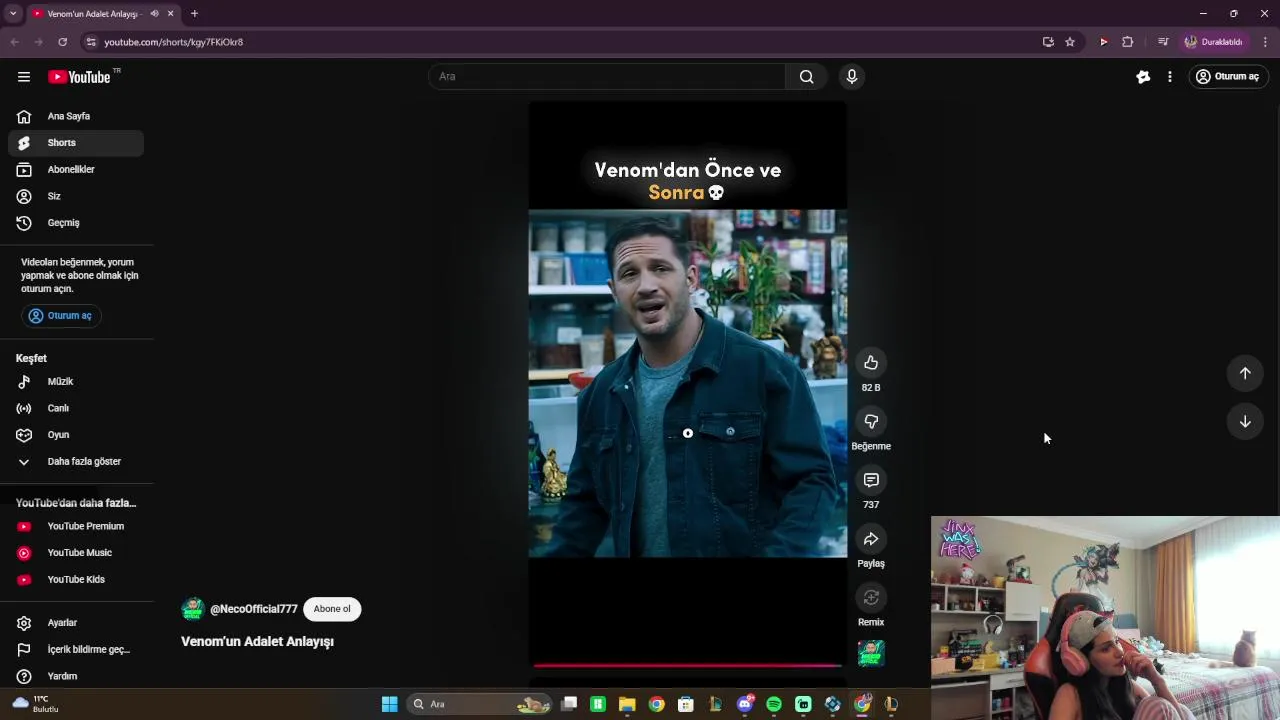1280x720 pixels.
Task: Go to the YouTube logo home link
Action: pos(79,77)
